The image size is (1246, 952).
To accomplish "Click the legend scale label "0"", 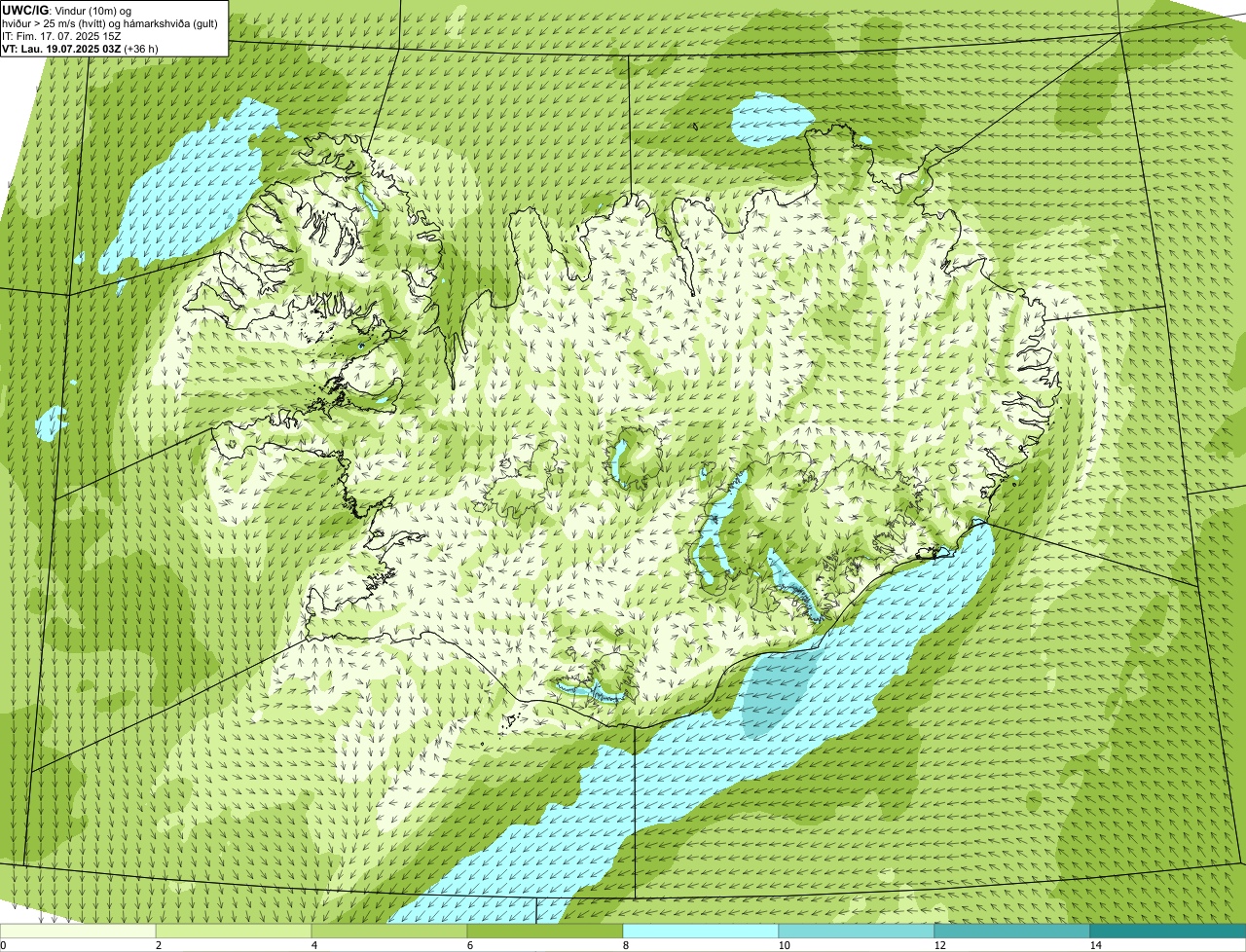I will click(3, 945).
